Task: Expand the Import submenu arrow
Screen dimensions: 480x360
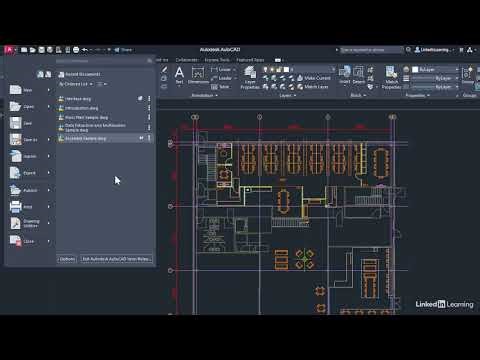Action: click(x=49, y=156)
